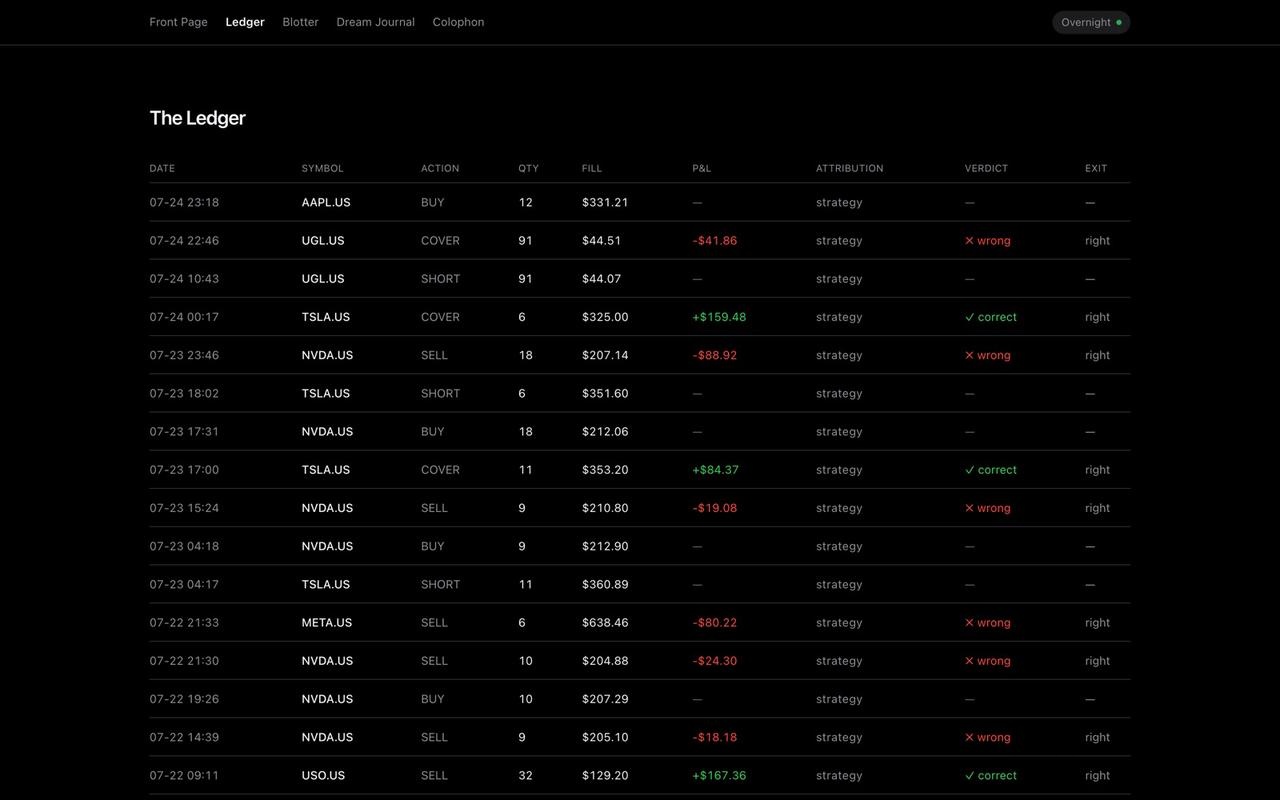Screen dimensions: 1280x800
Task: Click BUY action in AAPL.US row
Action: tap(432, 202)
